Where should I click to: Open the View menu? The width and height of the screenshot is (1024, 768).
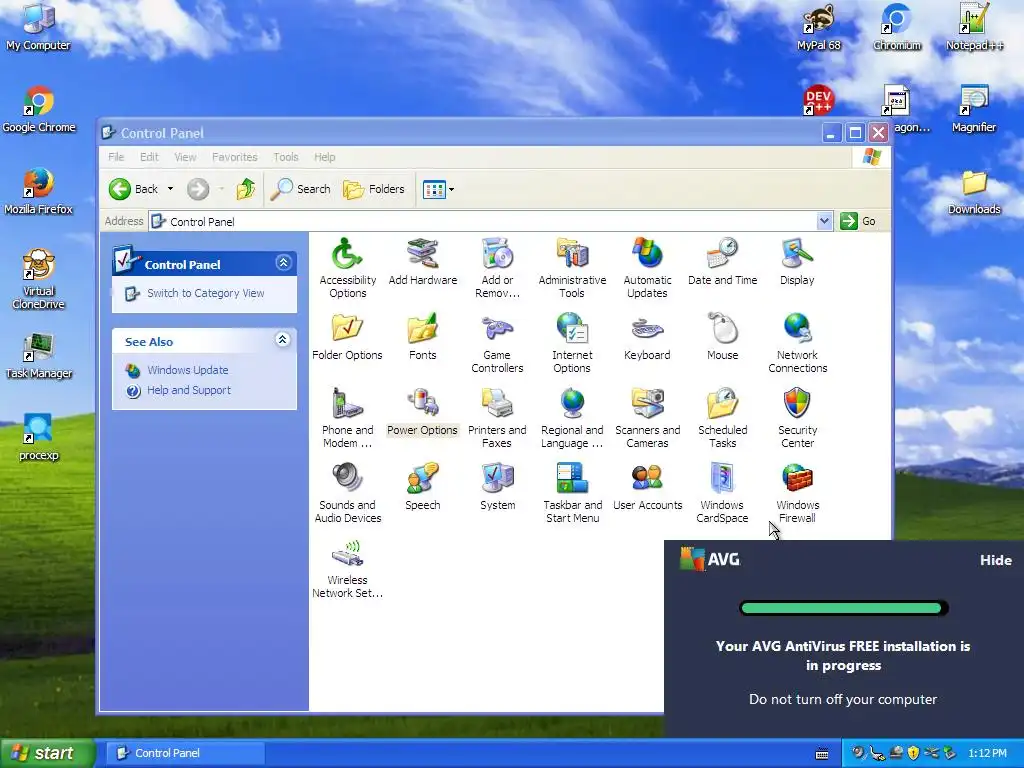185,157
